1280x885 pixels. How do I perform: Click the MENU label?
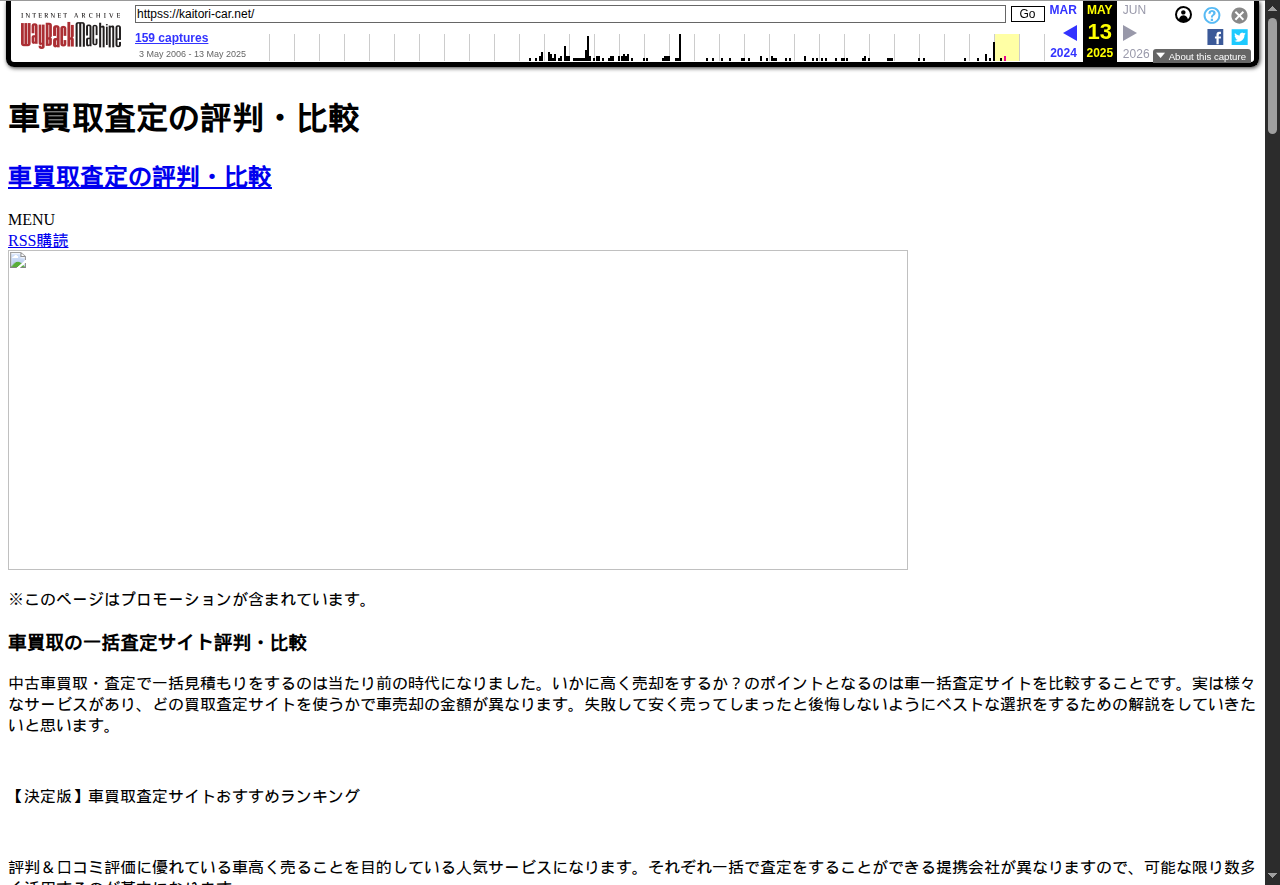pyautogui.click(x=31, y=220)
